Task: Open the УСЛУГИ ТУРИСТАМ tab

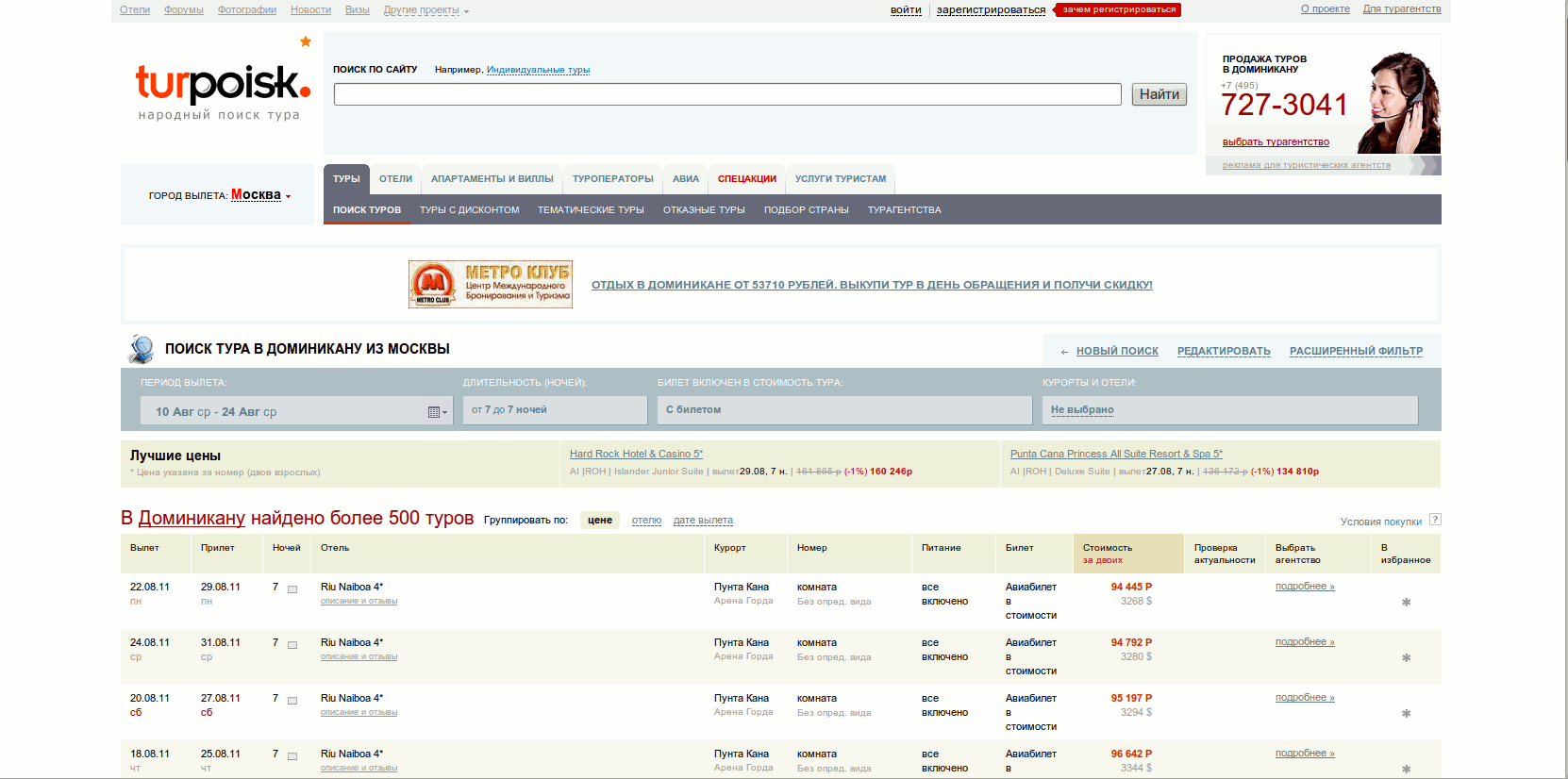Action: [841, 179]
